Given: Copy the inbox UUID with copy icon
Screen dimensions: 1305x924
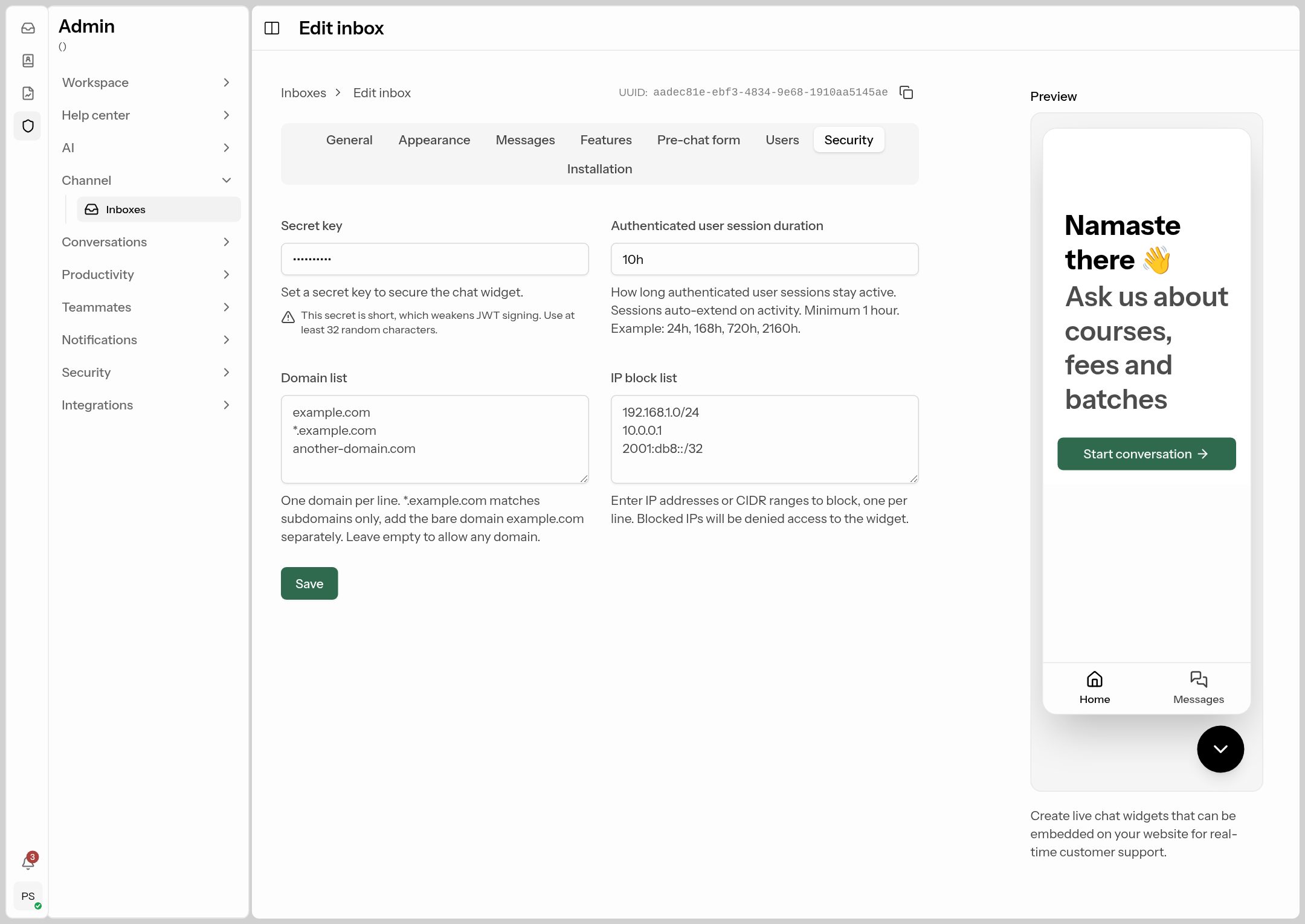Looking at the screenshot, I should coord(906,92).
